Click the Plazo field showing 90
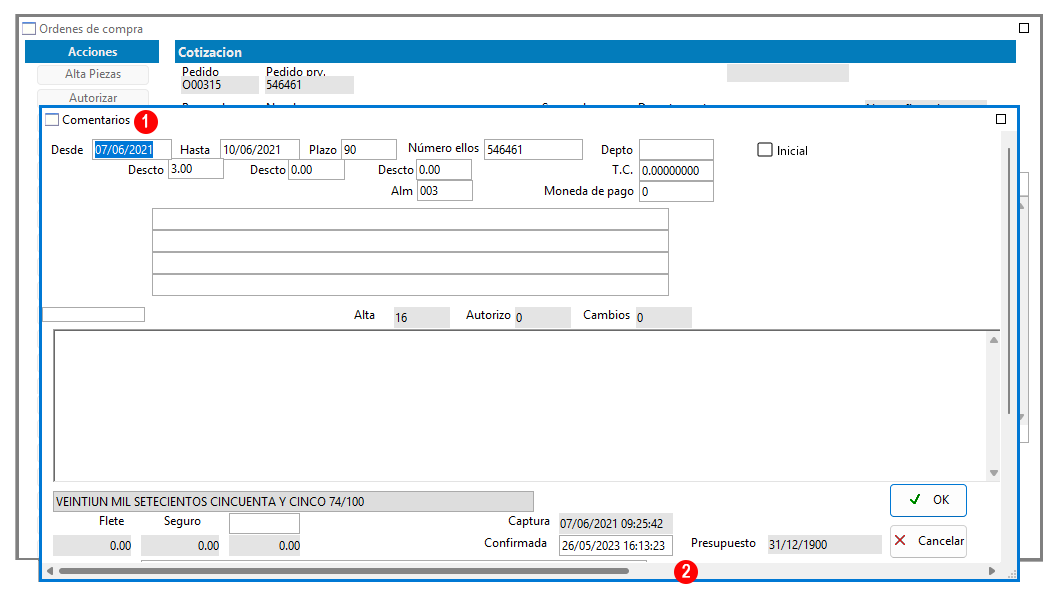1057x597 pixels. (369, 150)
